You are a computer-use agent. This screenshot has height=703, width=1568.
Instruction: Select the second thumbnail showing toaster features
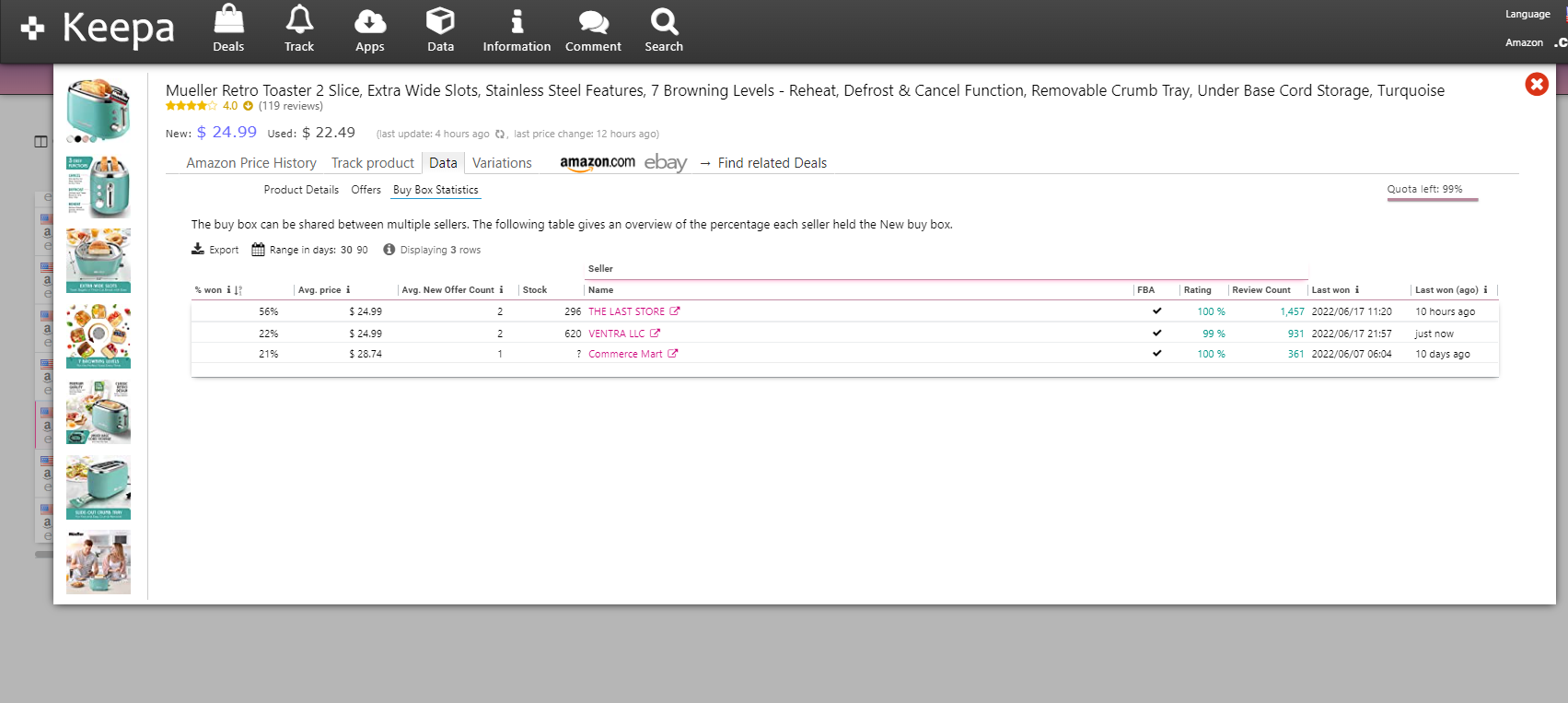(99, 186)
